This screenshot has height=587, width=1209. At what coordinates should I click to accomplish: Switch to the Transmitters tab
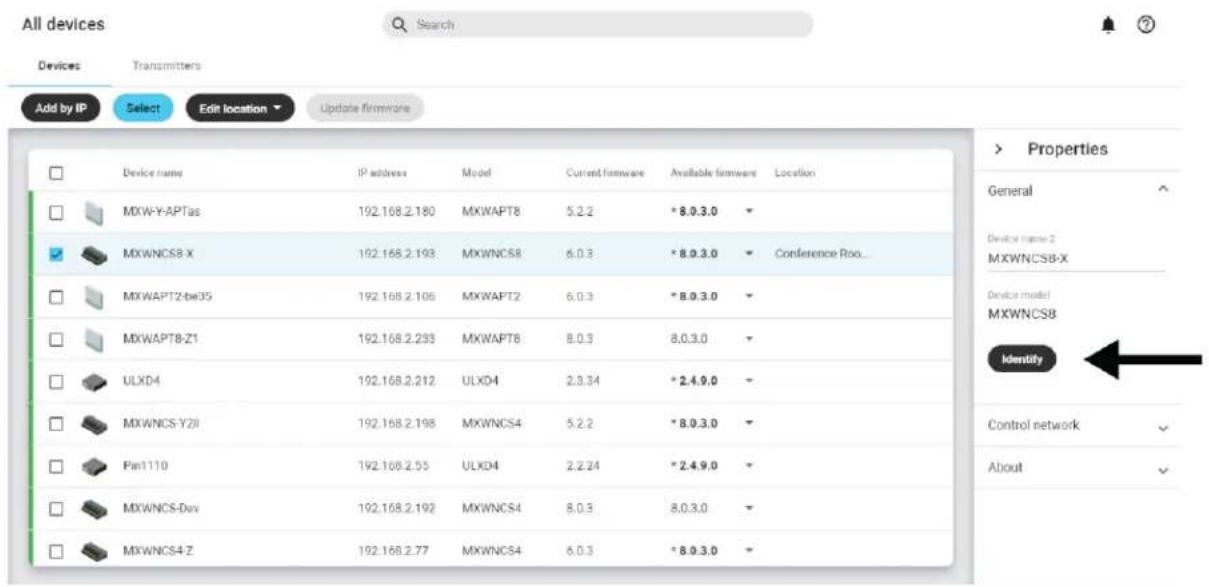(x=166, y=66)
